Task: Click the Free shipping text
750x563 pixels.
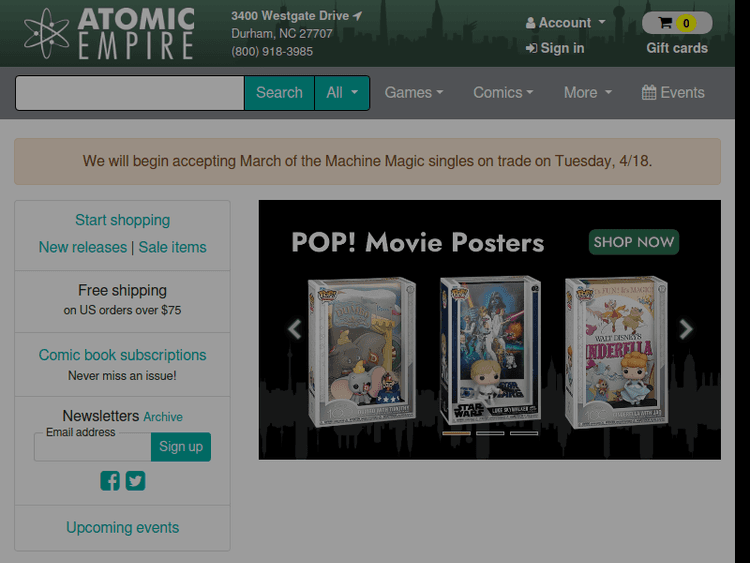Action: click(x=122, y=290)
